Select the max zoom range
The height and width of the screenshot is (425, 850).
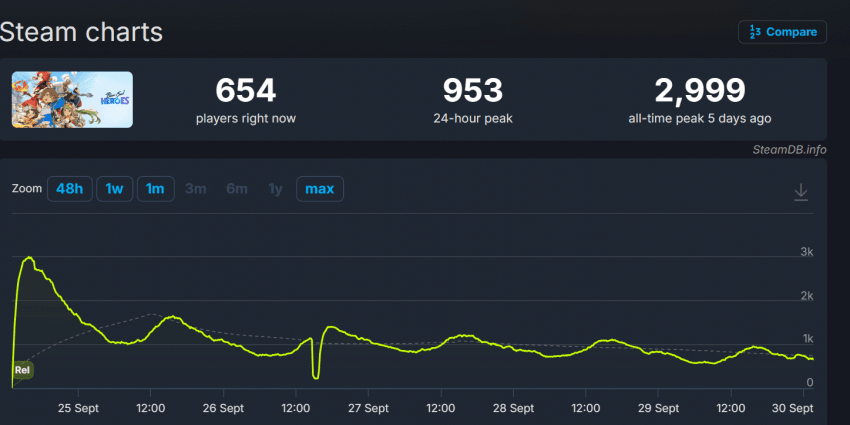pos(319,189)
